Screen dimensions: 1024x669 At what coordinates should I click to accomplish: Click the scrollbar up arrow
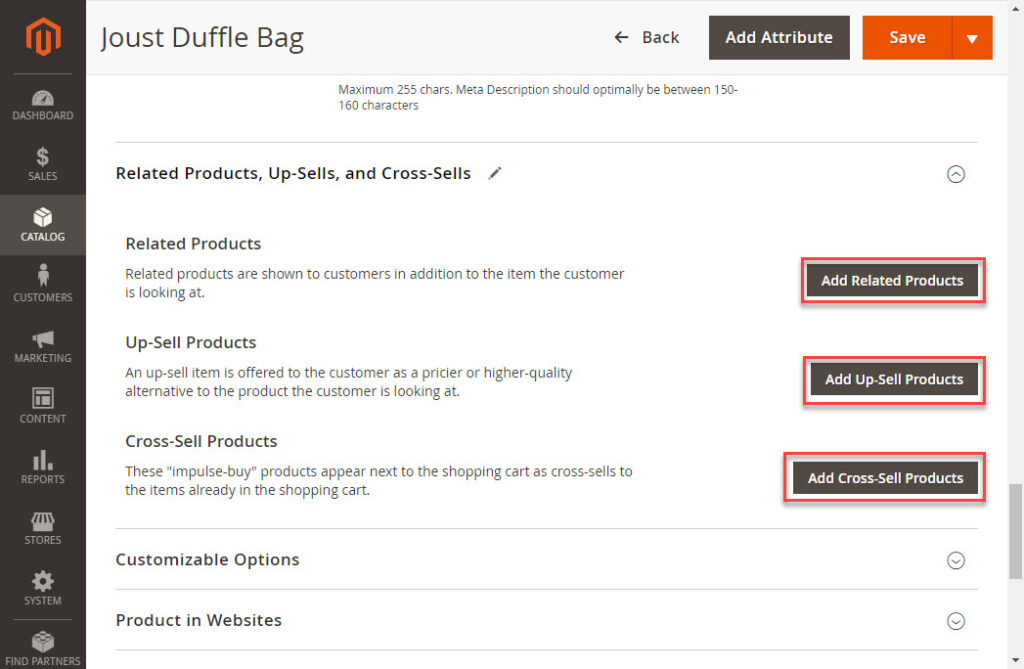[x=1016, y=8]
